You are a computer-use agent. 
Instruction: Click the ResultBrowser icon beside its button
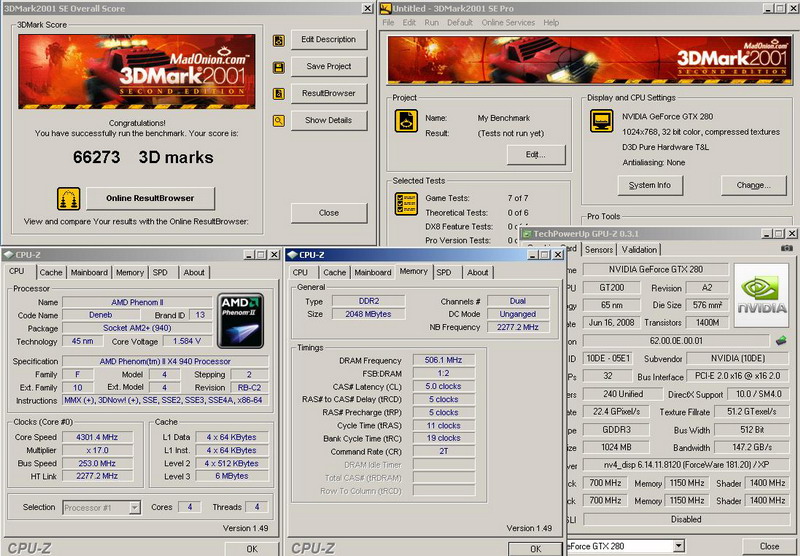click(279, 94)
